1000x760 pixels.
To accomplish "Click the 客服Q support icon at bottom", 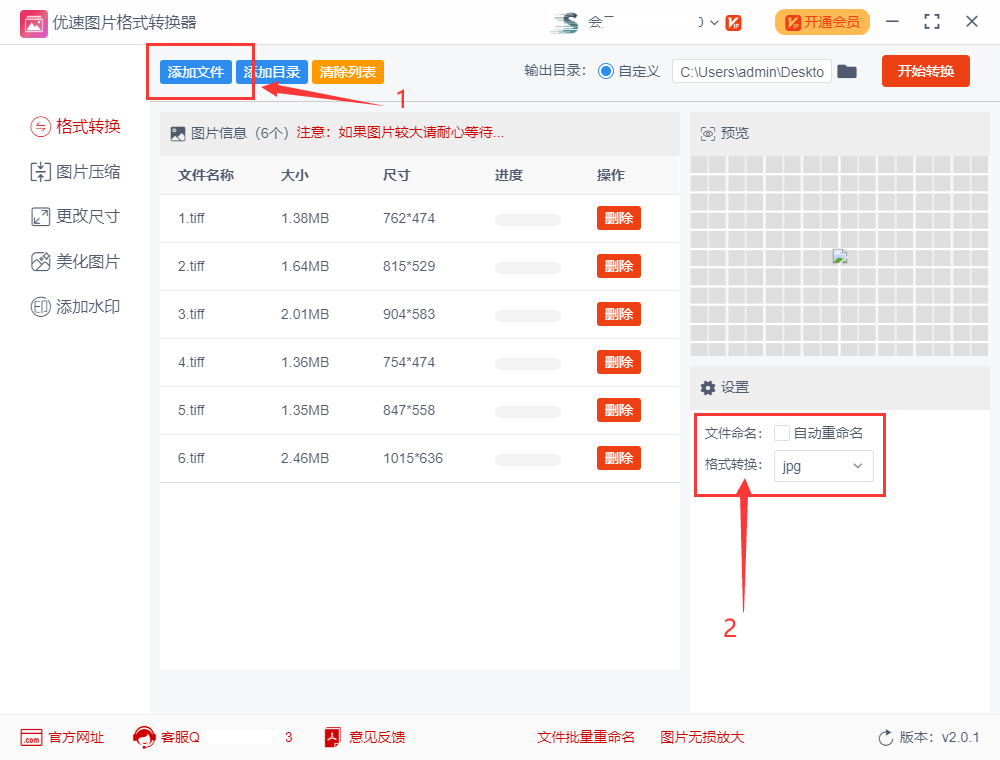I will coord(146,737).
